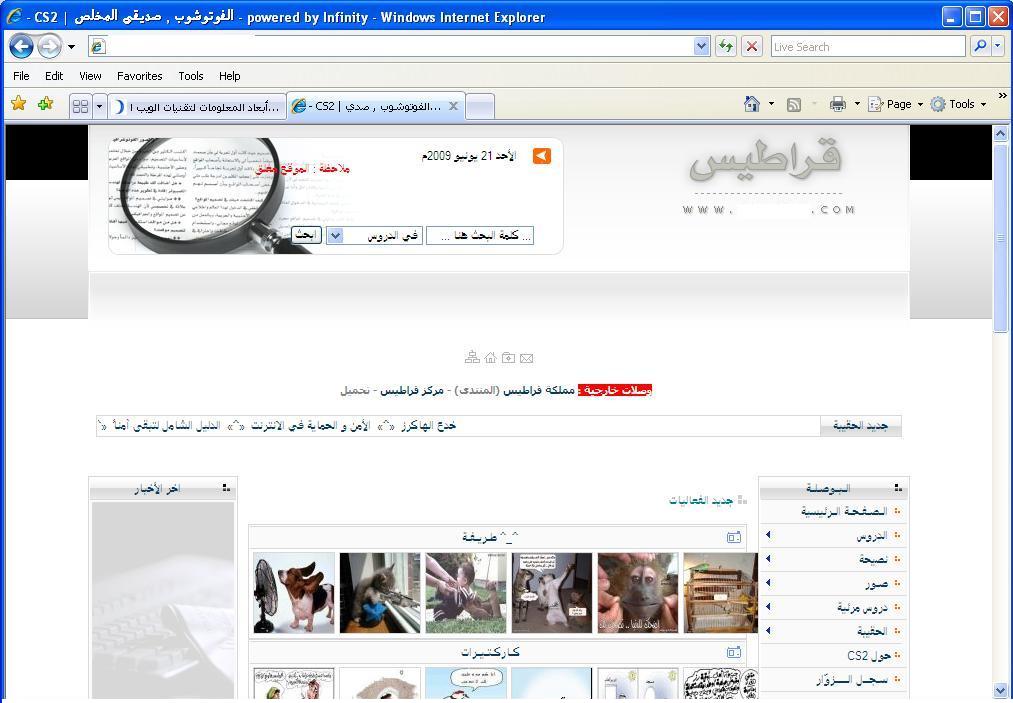Click the red Stop loading icon
Viewport: 1013px width, 703px height.
tap(752, 46)
